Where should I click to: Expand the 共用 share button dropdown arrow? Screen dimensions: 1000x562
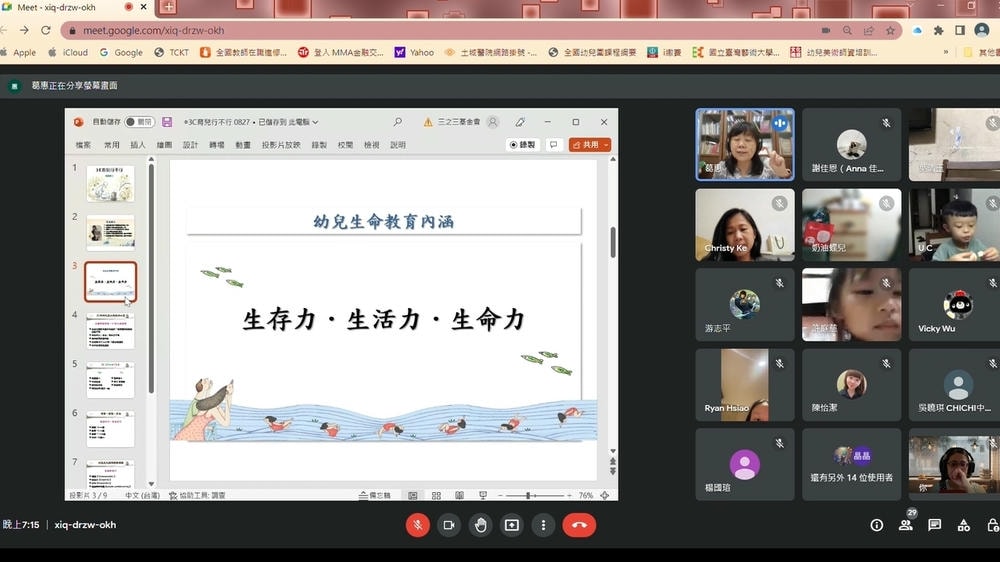point(606,145)
